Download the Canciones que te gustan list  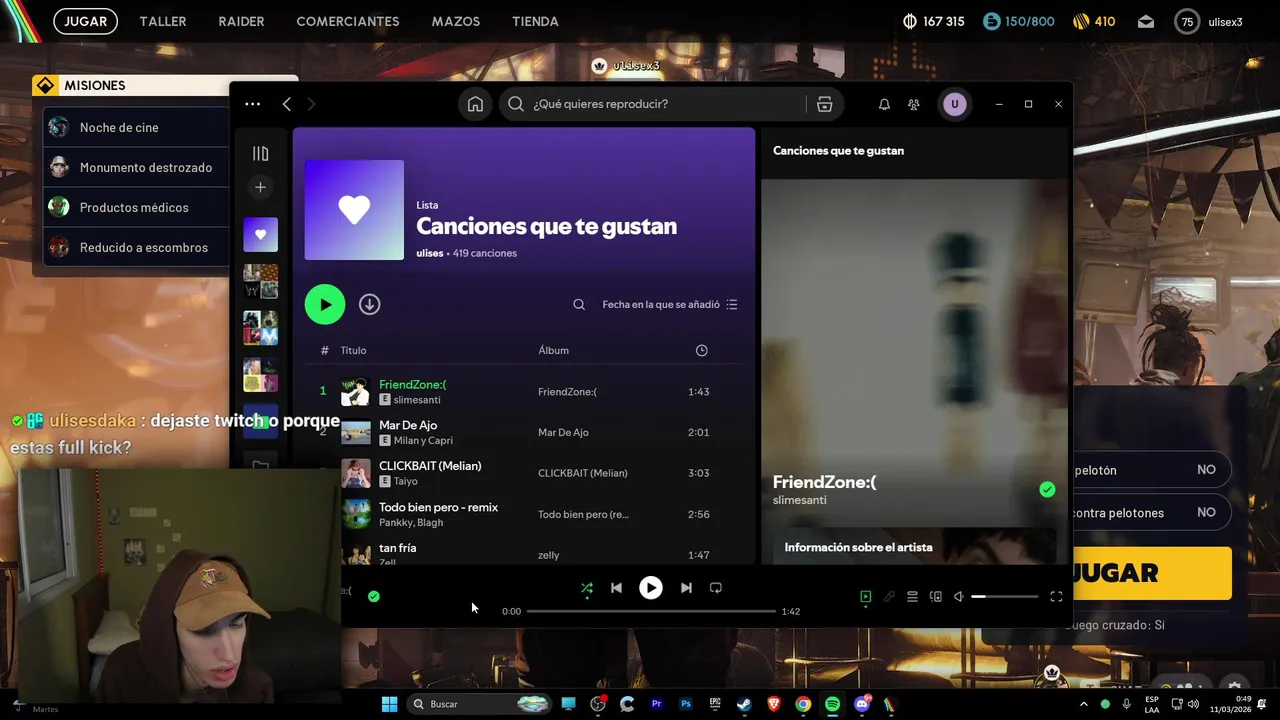369,304
